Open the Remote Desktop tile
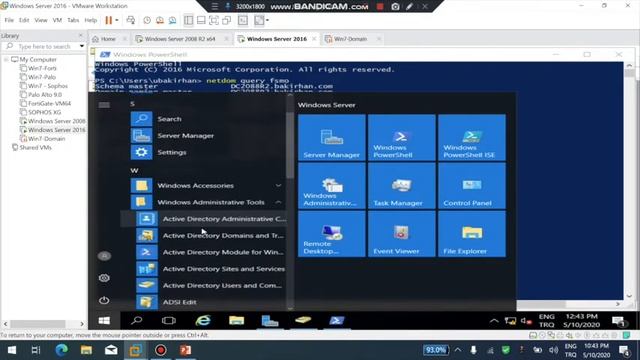The image size is (640, 360). pos(331,234)
